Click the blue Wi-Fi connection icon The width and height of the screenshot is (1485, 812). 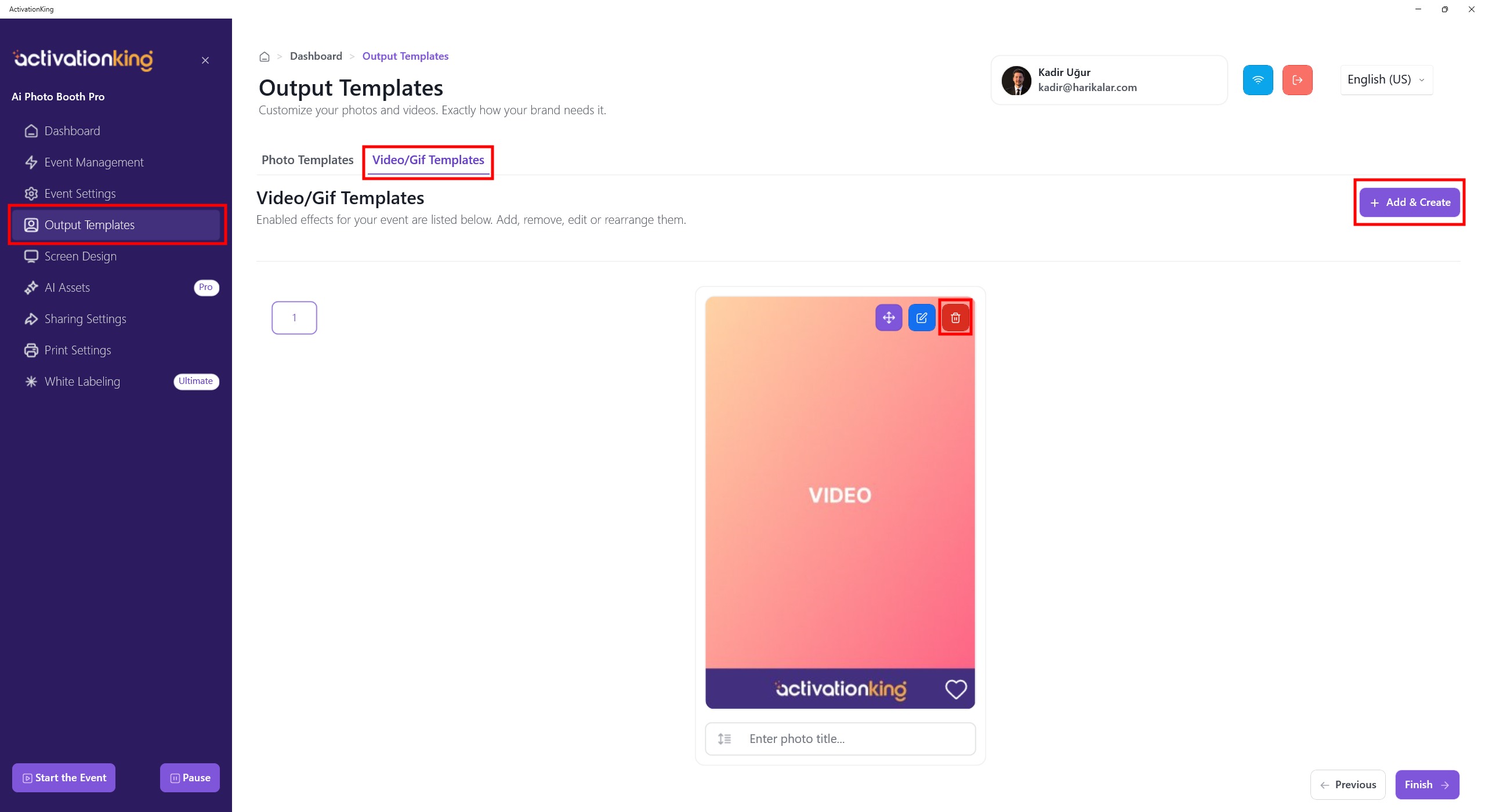pos(1258,80)
